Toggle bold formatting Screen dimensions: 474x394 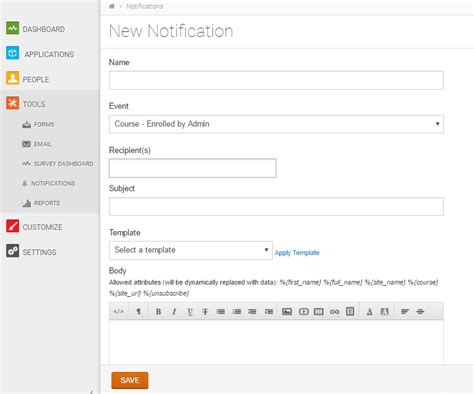[158, 312]
